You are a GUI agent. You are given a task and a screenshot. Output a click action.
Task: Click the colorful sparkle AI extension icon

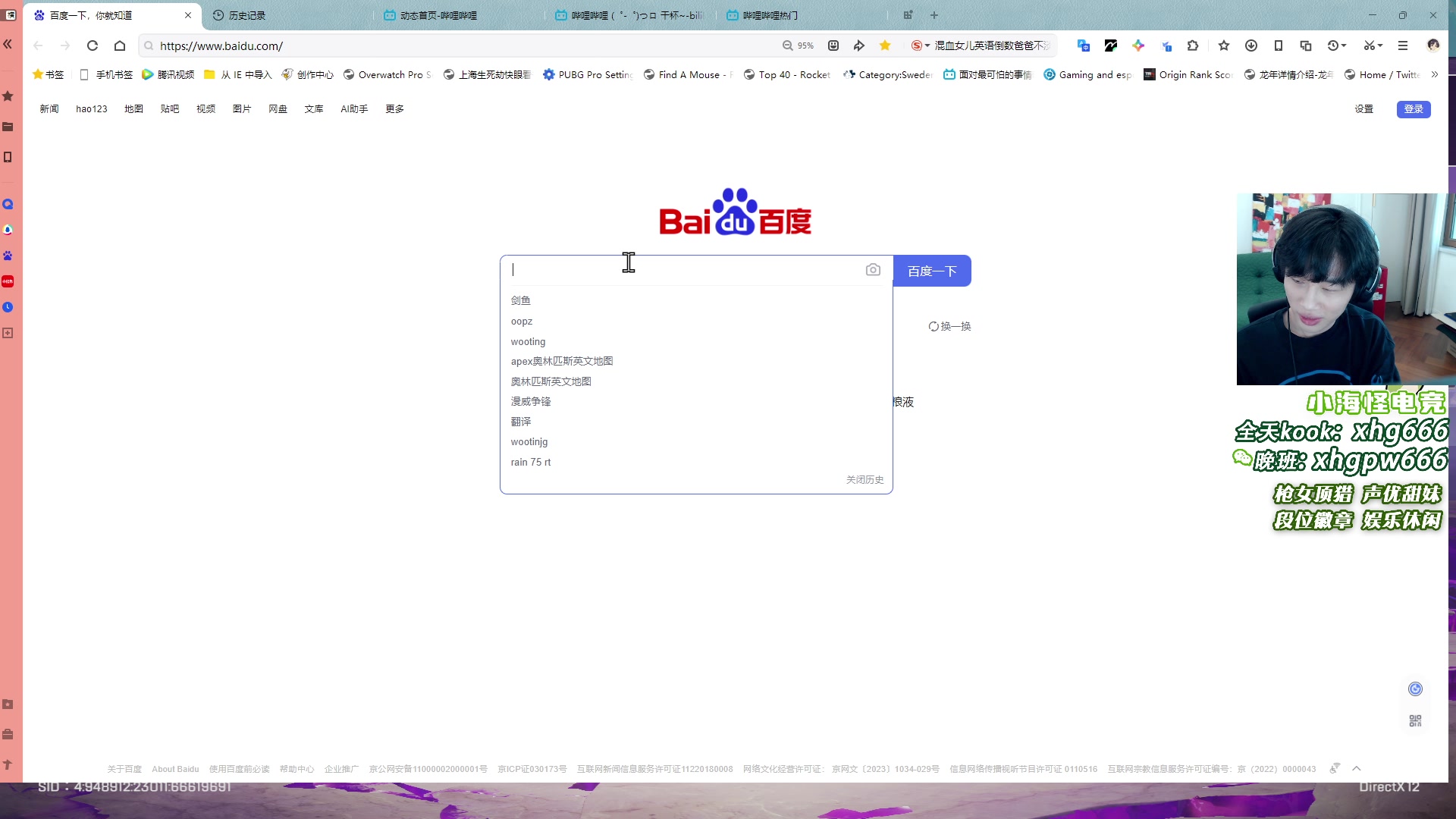click(1138, 45)
